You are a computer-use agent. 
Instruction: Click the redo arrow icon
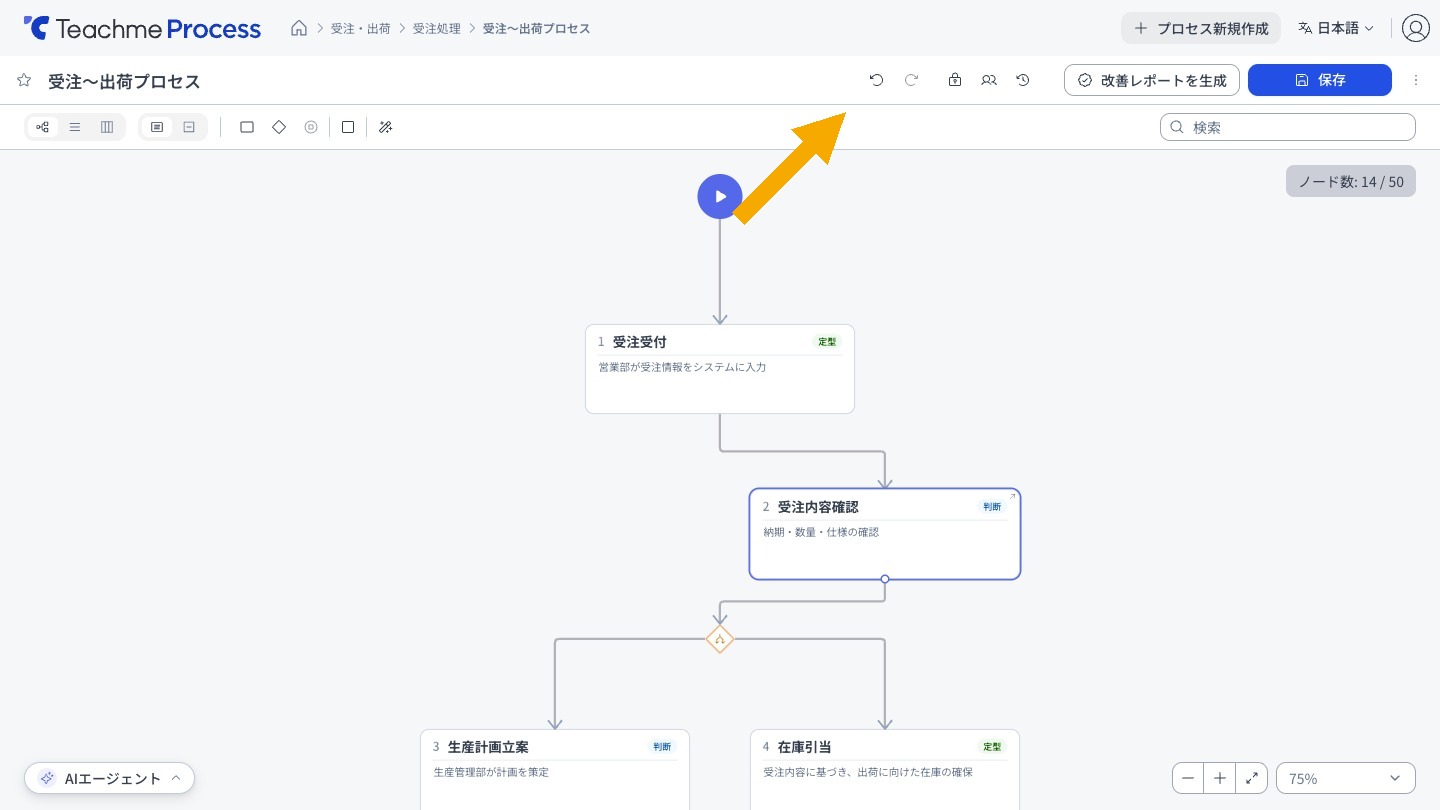tap(911, 80)
